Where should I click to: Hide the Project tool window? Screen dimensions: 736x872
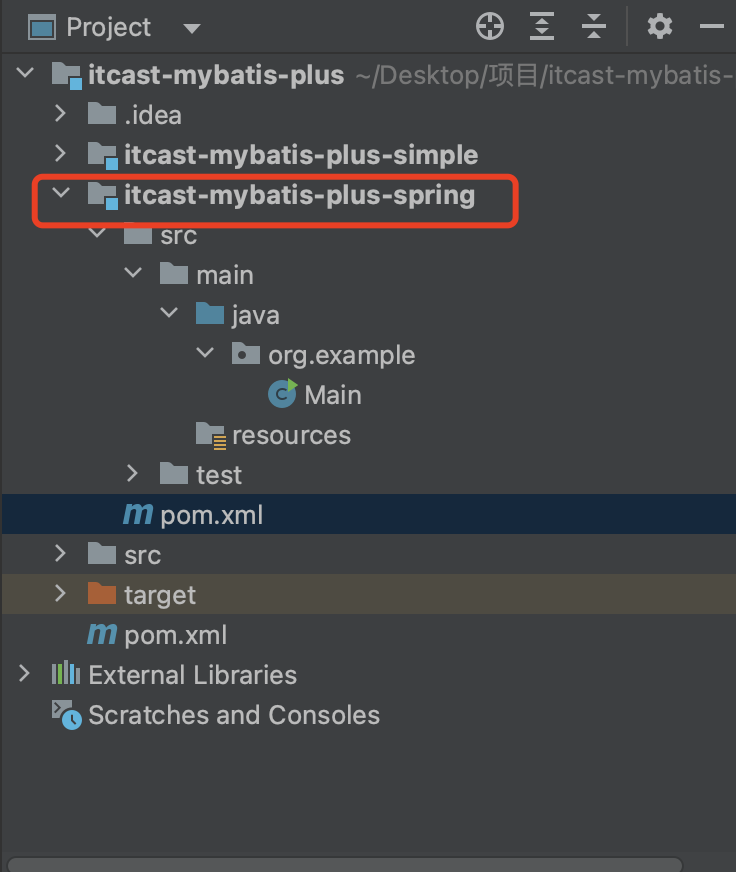click(712, 27)
